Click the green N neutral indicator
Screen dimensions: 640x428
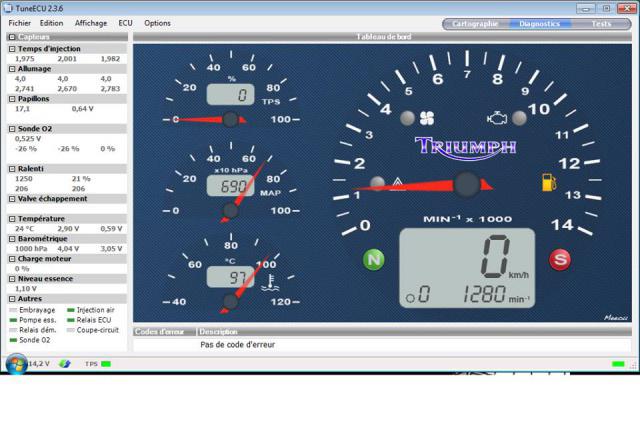point(373,259)
